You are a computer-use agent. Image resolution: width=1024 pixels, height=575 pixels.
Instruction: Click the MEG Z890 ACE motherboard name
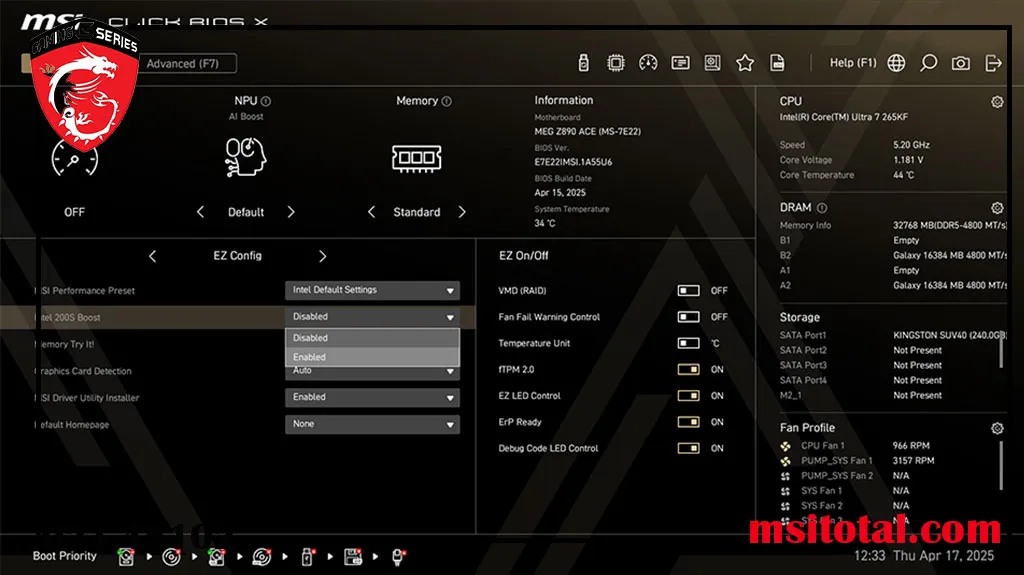coord(587,131)
